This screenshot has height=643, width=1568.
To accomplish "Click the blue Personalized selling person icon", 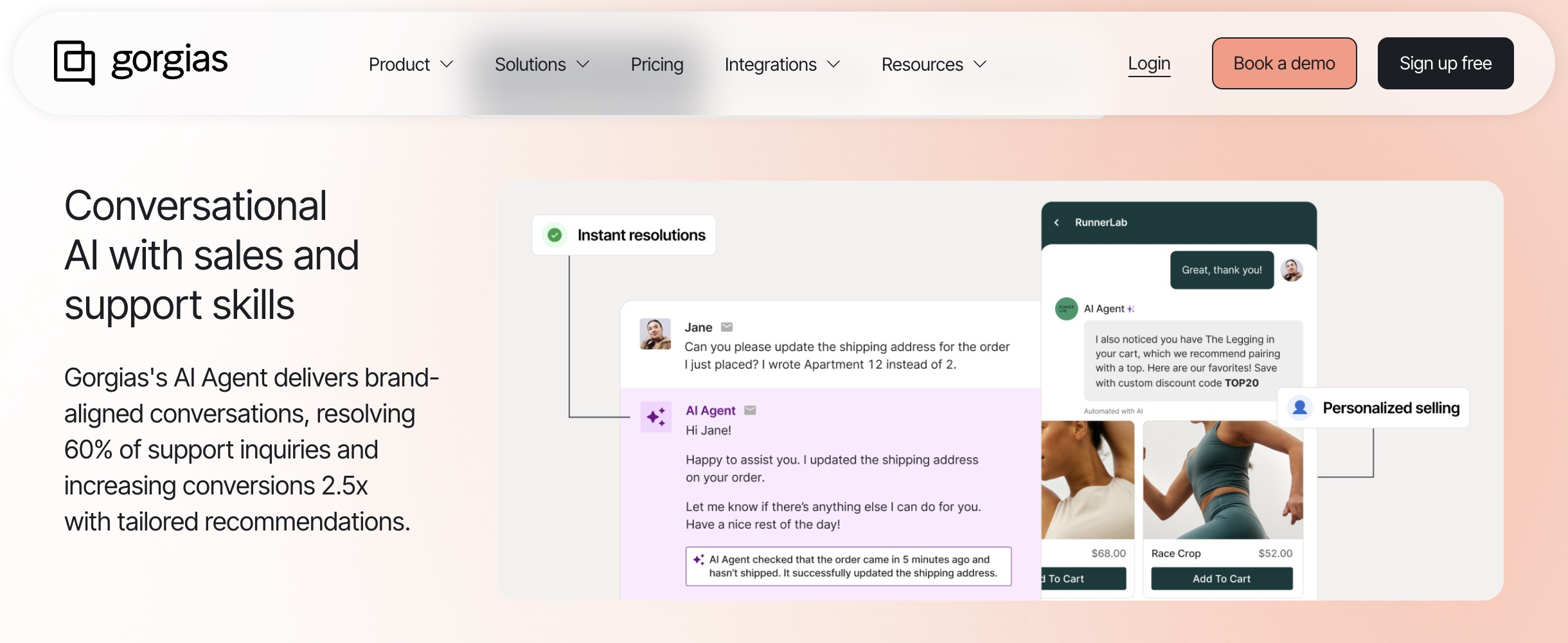I will coord(1299,408).
